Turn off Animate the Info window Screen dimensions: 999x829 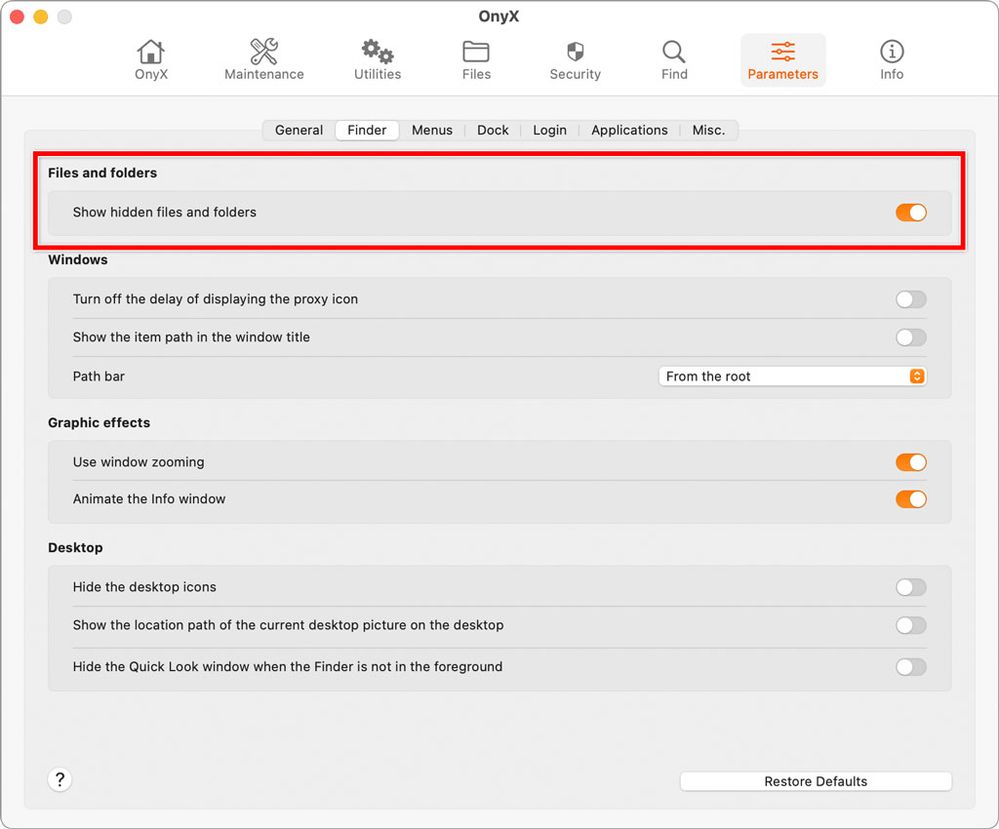[911, 499]
